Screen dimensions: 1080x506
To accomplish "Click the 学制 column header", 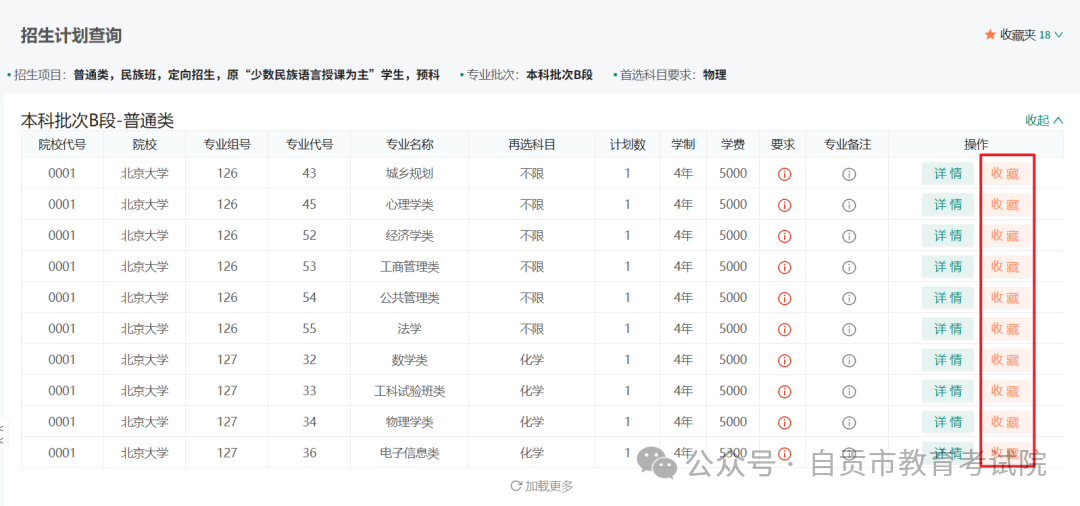I will [x=683, y=145].
